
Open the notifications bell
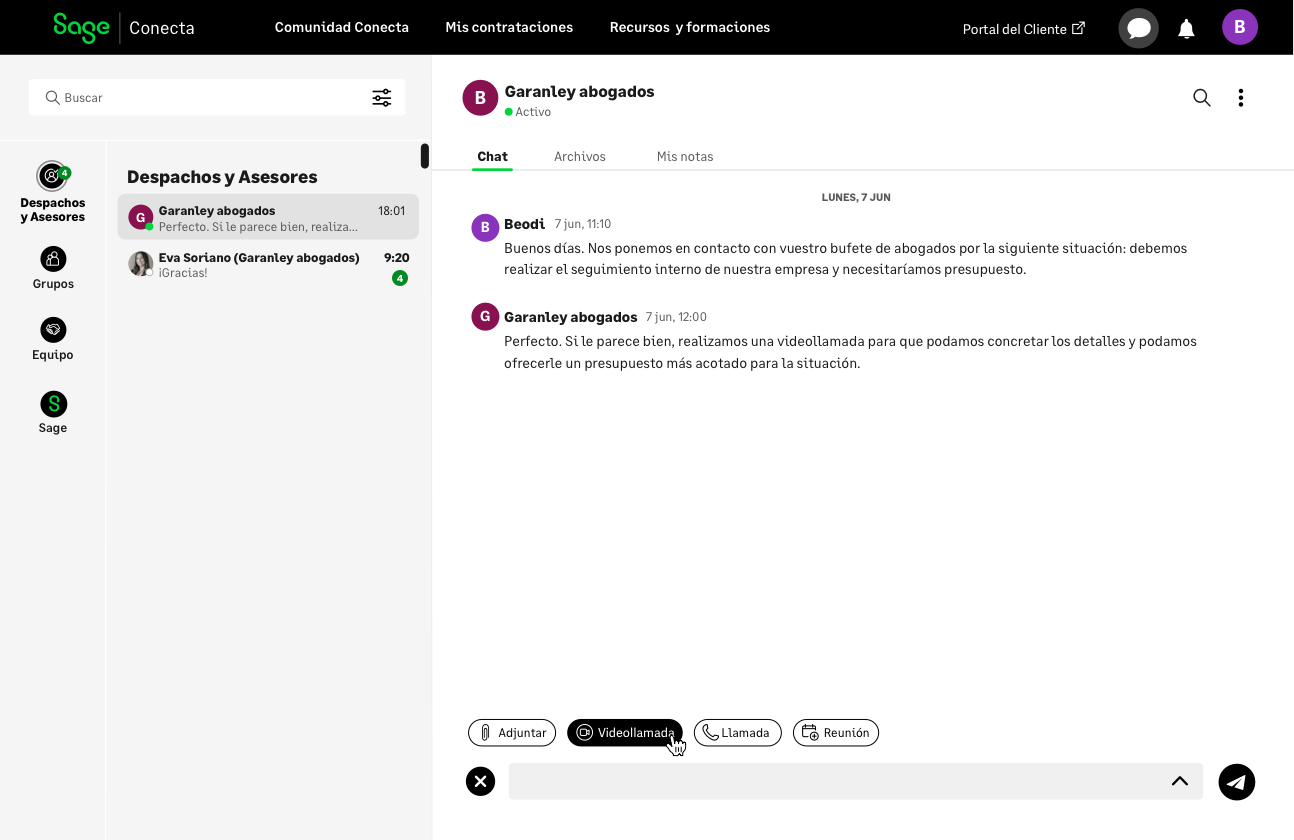point(1186,29)
